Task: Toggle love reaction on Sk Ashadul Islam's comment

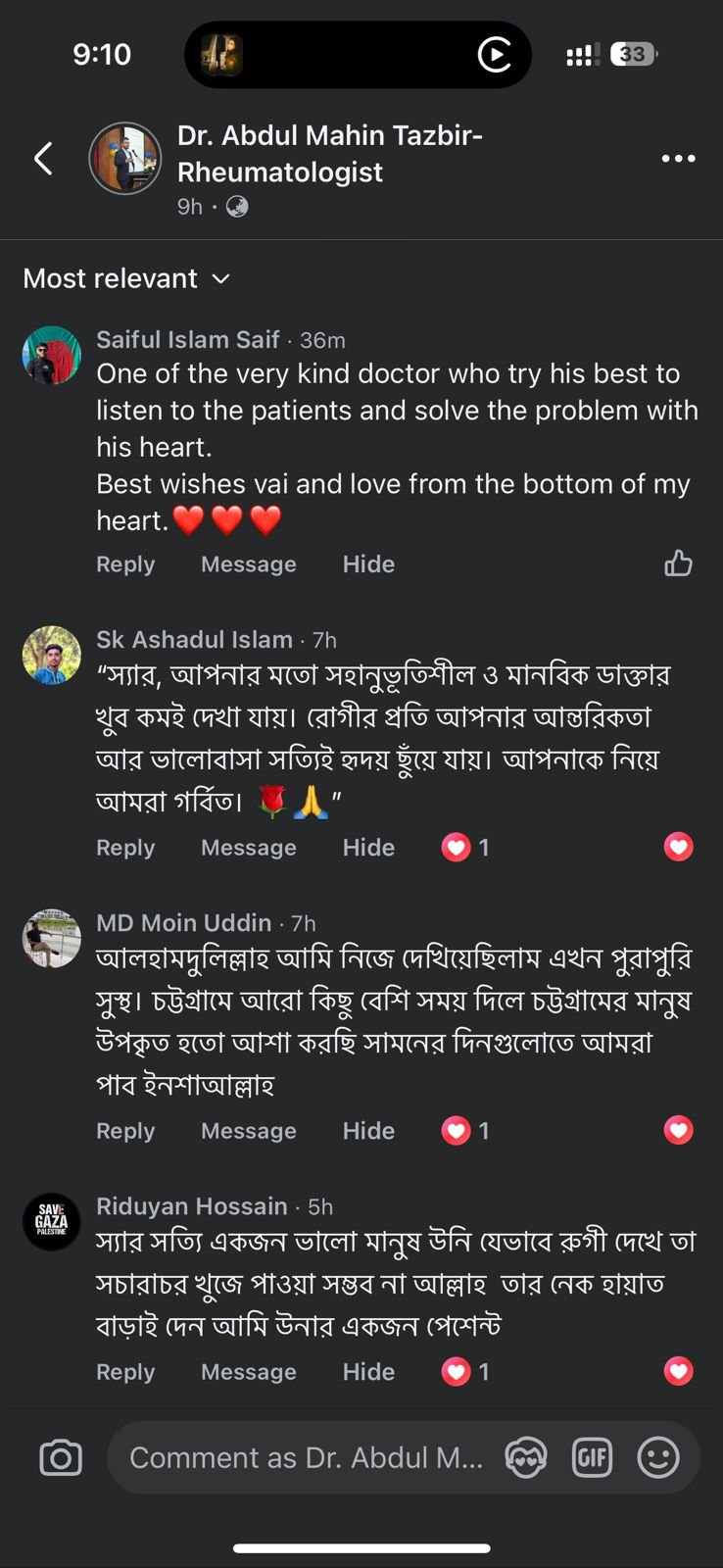Action: click(x=678, y=847)
